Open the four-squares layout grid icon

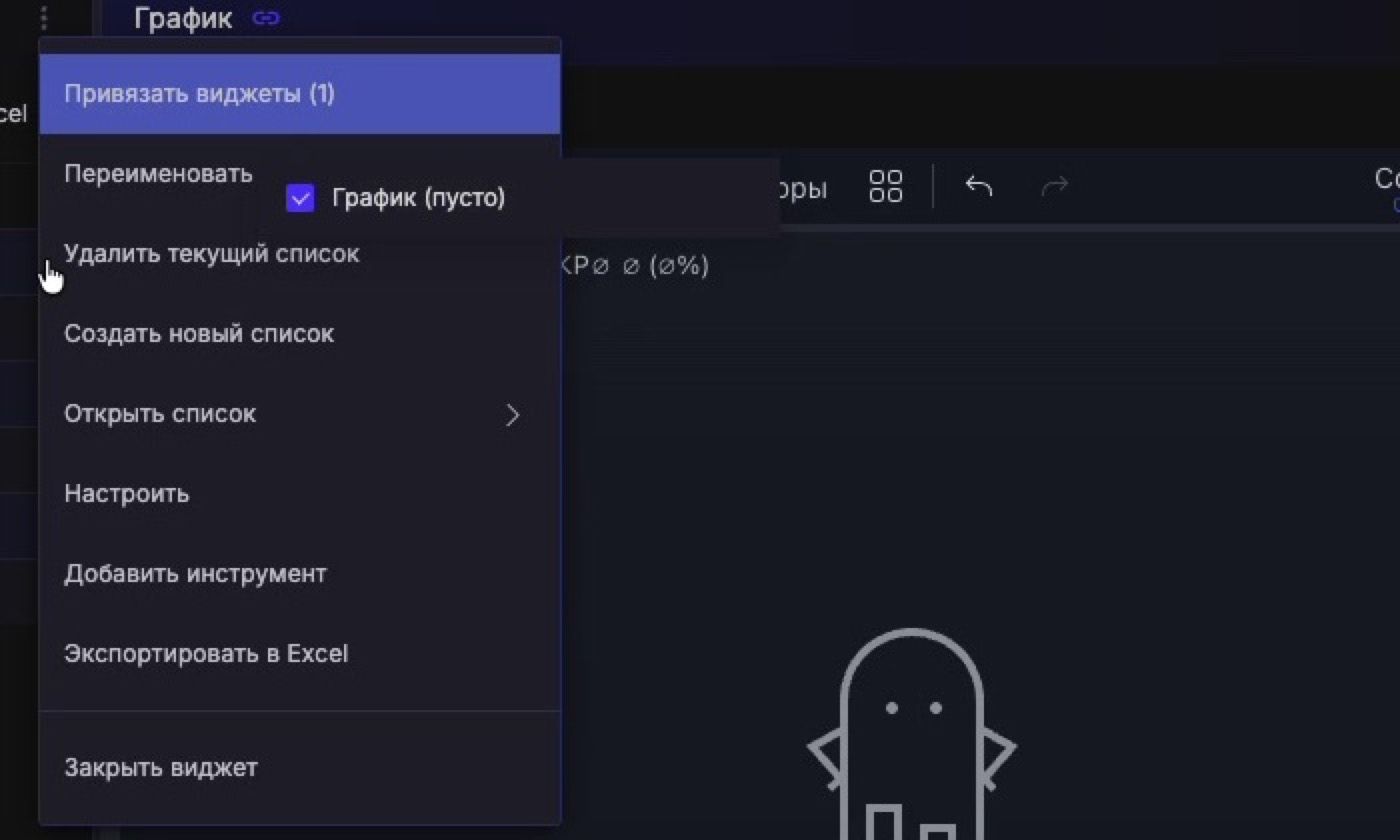[886, 186]
